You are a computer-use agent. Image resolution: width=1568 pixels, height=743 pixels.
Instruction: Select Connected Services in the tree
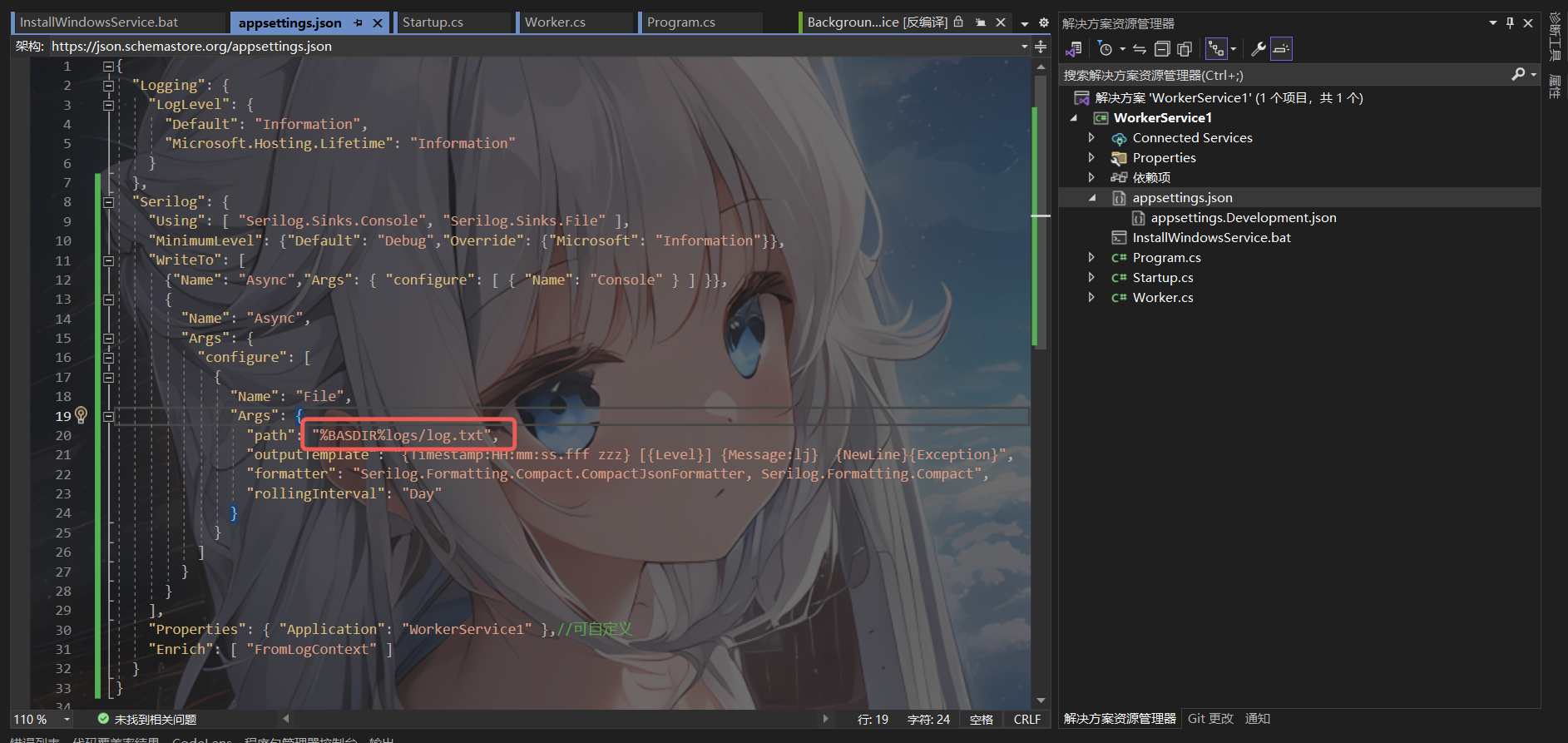pos(1192,138)
